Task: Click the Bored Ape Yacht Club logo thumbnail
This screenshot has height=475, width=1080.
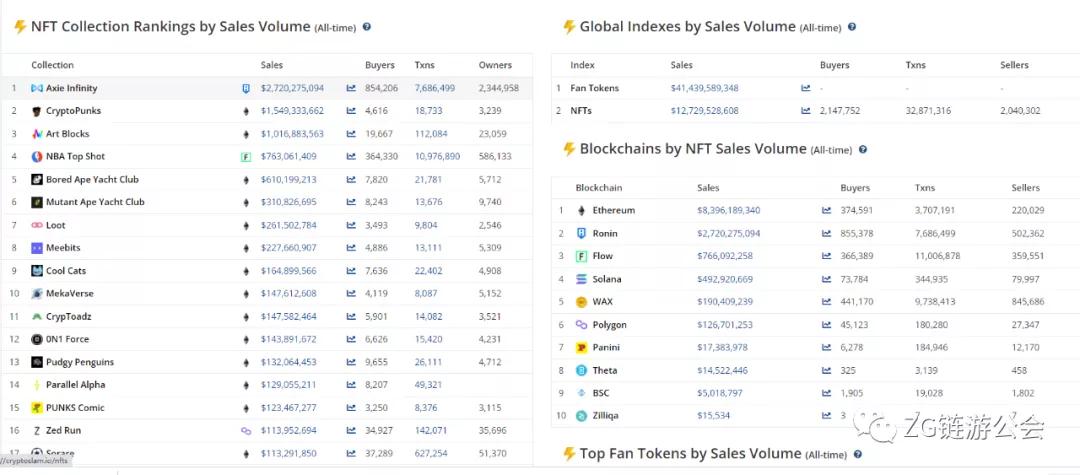Action: click(37, 180)
